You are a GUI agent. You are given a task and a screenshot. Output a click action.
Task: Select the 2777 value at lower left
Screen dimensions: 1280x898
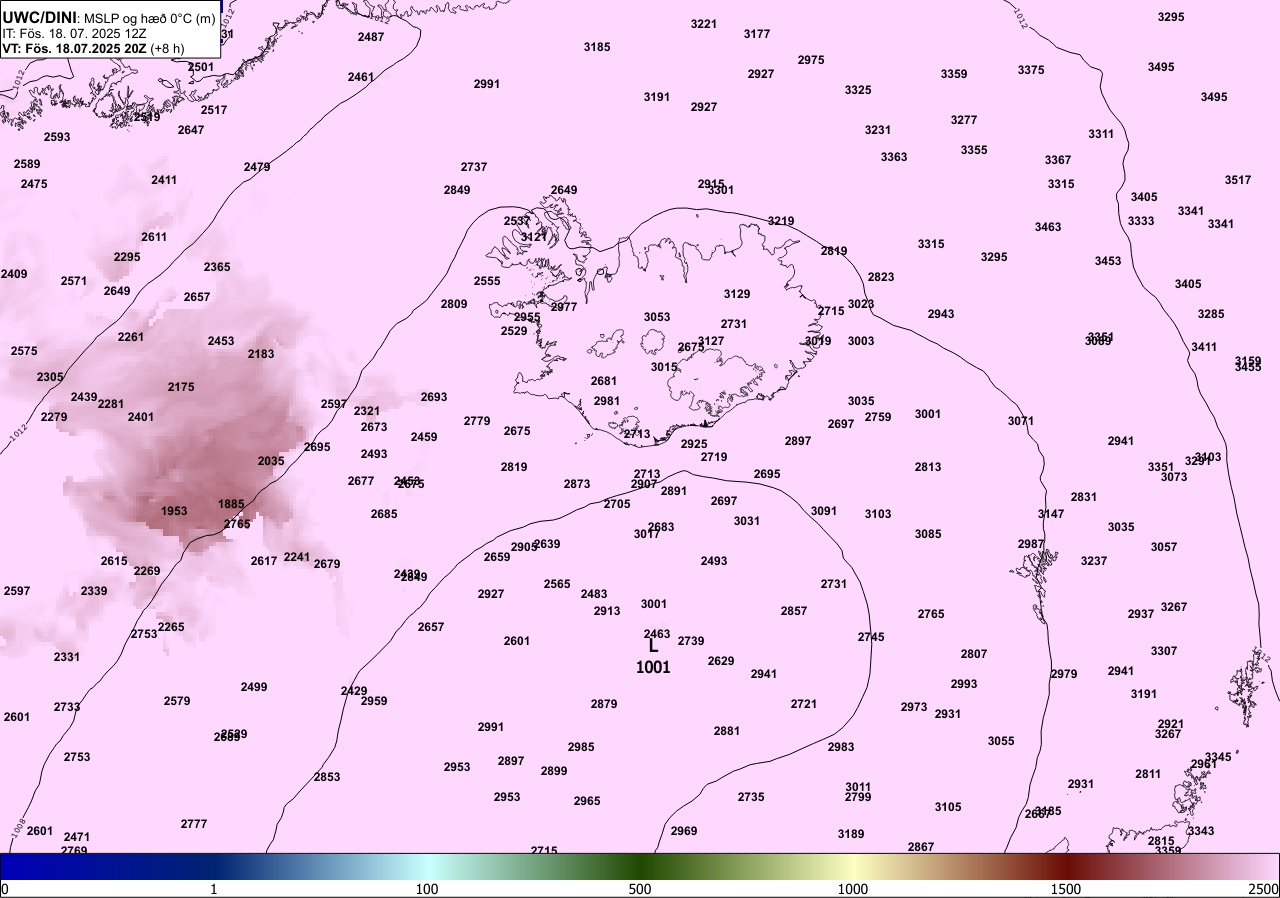click(194, 824)
